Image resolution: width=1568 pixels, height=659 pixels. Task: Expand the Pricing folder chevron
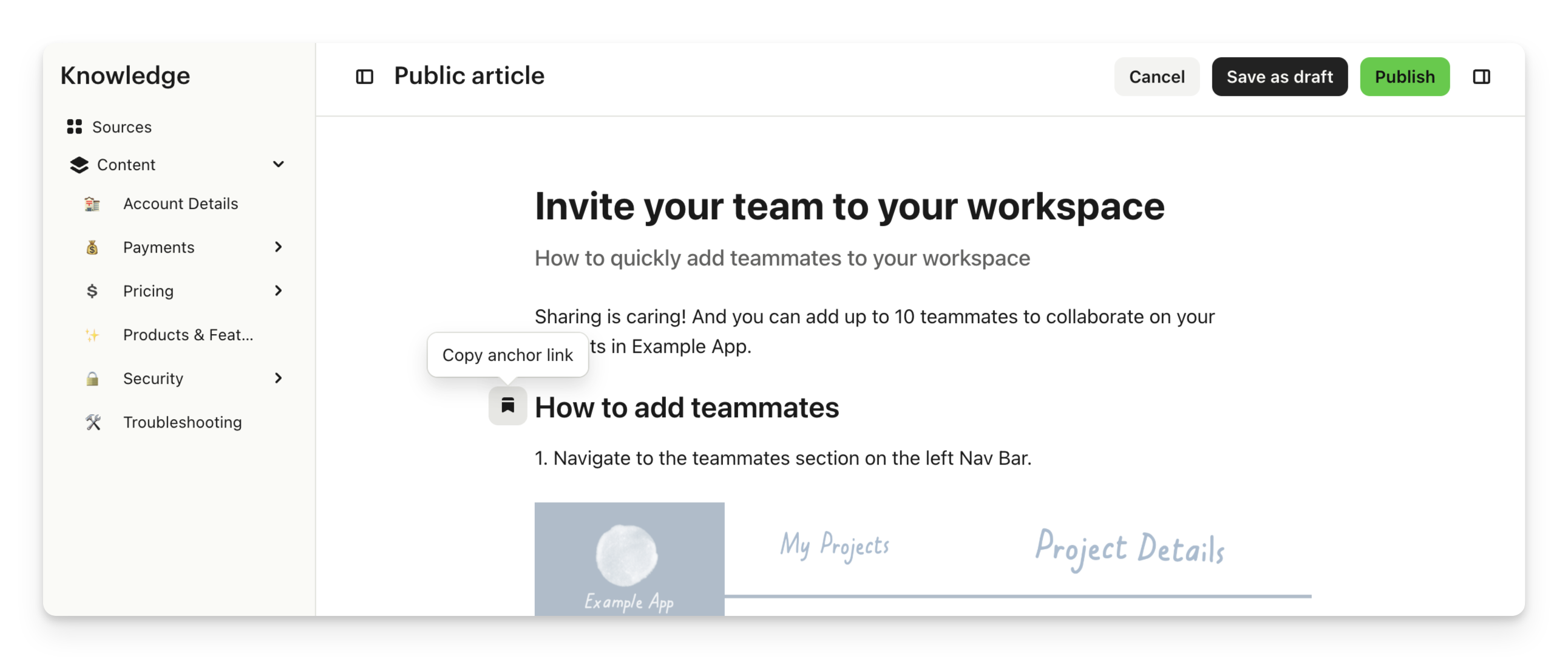(x=278, y=291)
